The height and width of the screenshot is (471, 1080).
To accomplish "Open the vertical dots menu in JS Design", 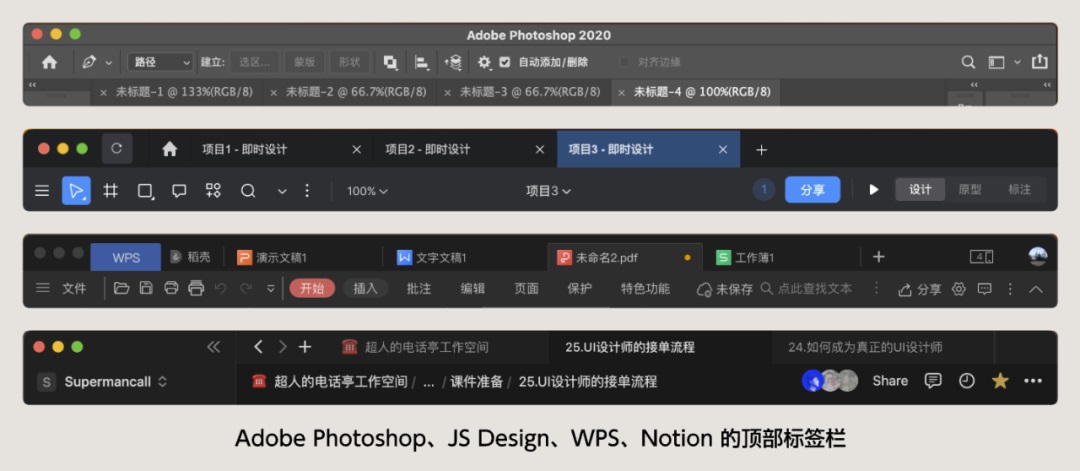I will (x=307, y=191).
